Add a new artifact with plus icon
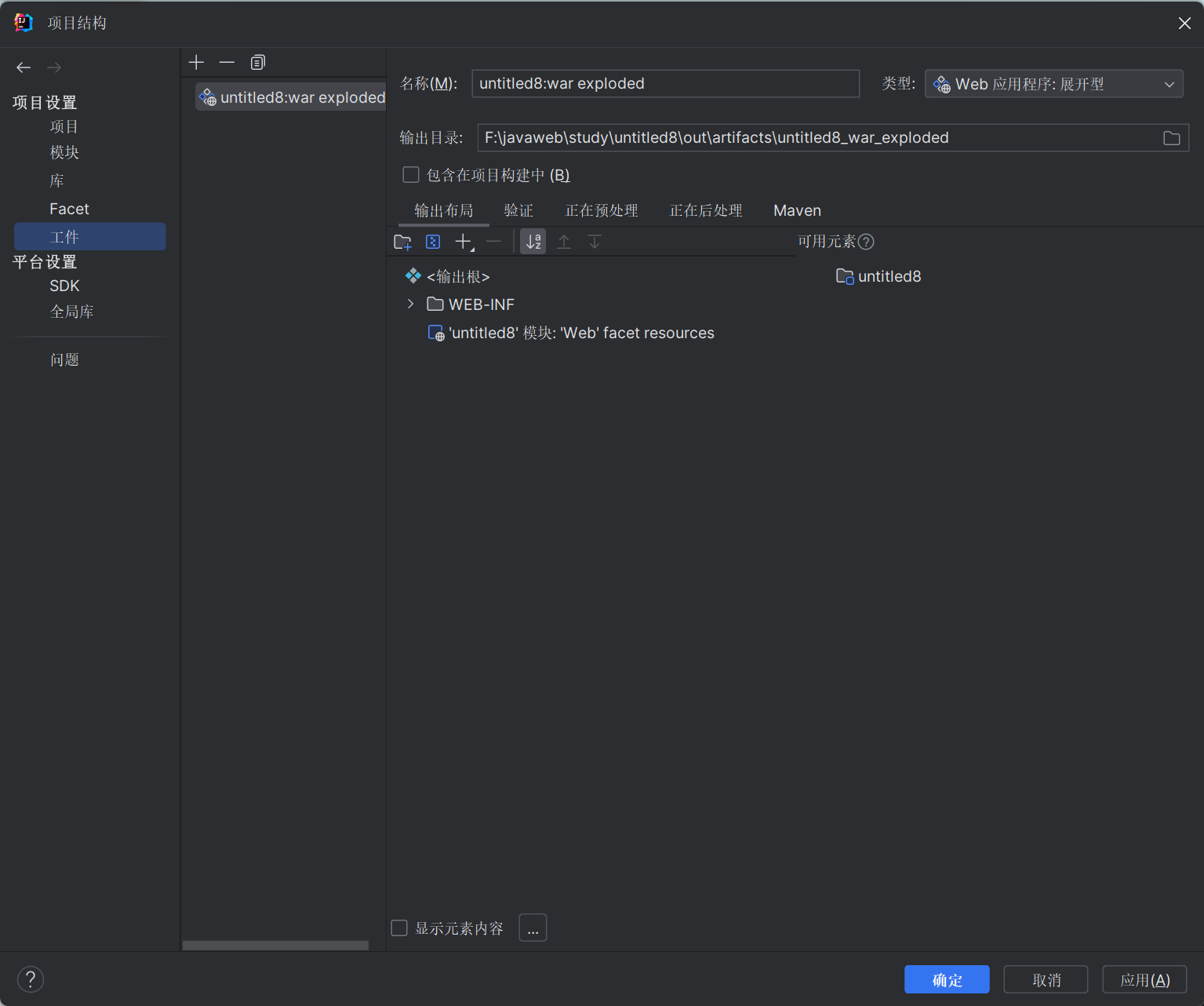This screenshot has height=1006, width=1204. point(196,62)
